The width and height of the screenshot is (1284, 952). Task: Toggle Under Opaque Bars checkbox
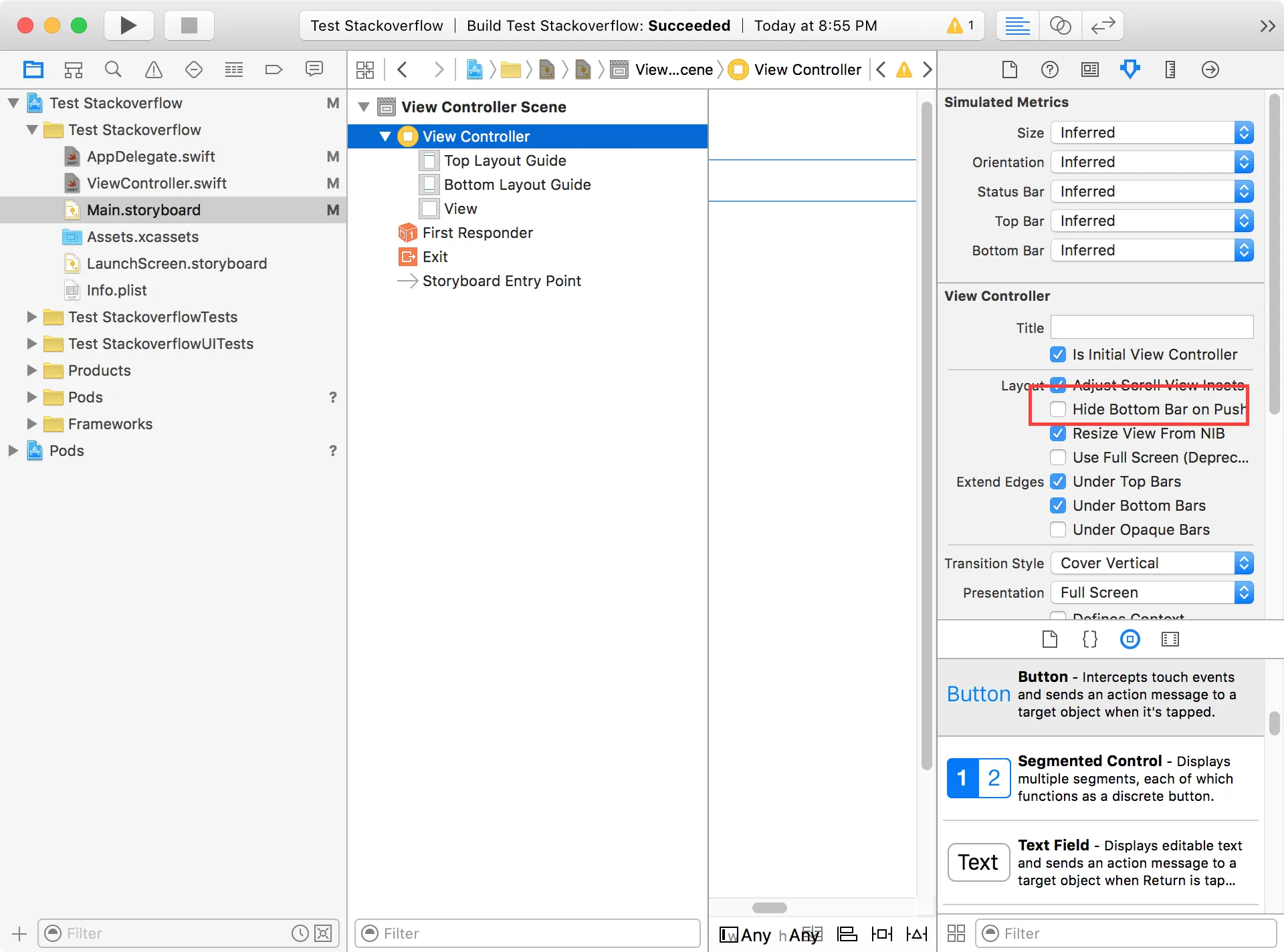point(1058,529)
